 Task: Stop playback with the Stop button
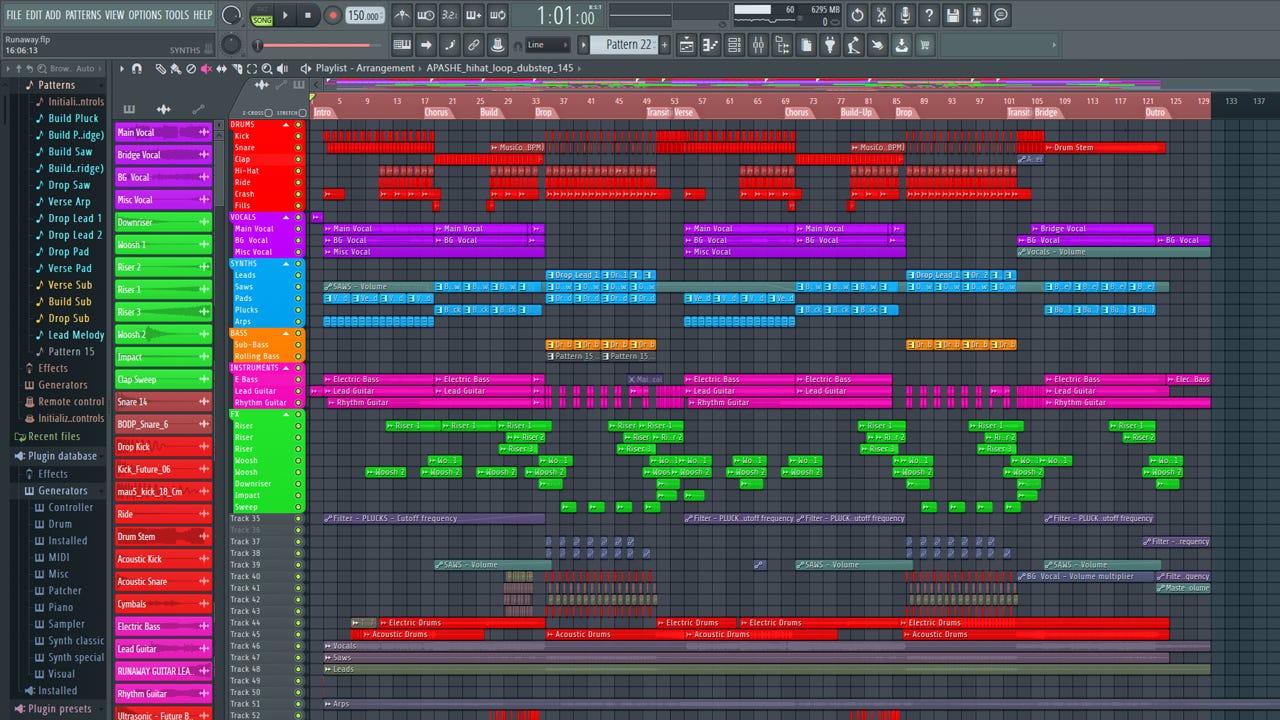click(x=308, y=15)
